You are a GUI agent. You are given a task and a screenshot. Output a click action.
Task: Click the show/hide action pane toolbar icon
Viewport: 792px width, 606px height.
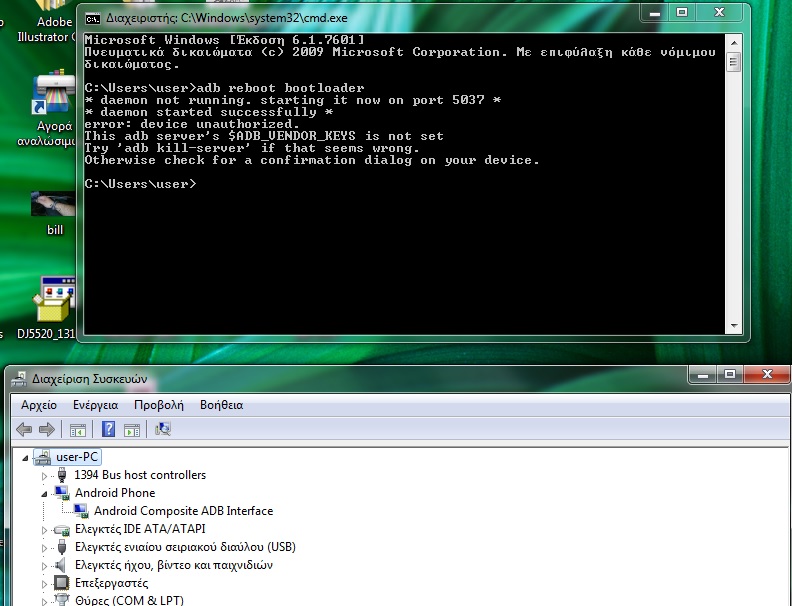click(133, 430)
